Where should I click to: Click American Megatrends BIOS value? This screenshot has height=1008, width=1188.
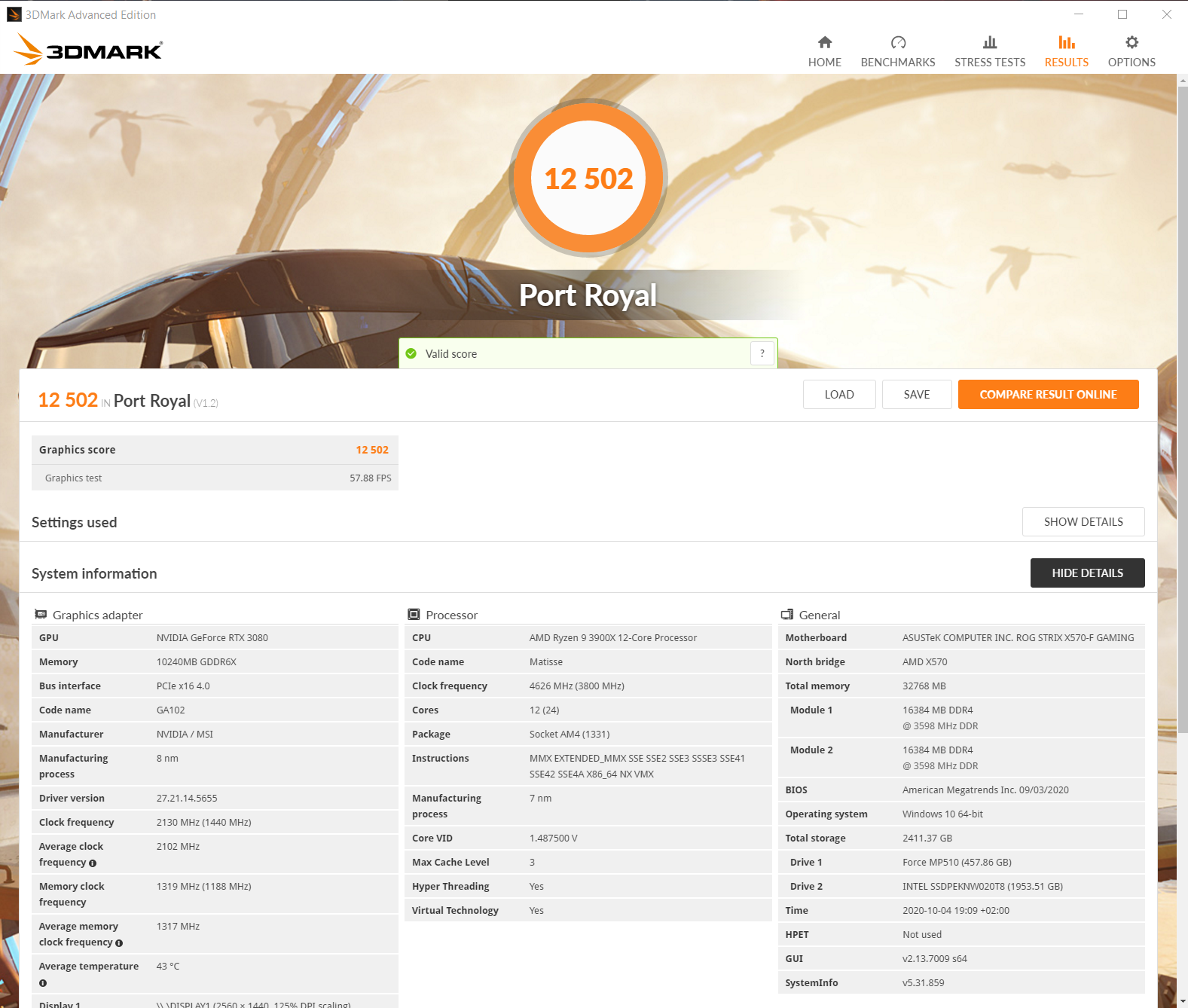985,790
